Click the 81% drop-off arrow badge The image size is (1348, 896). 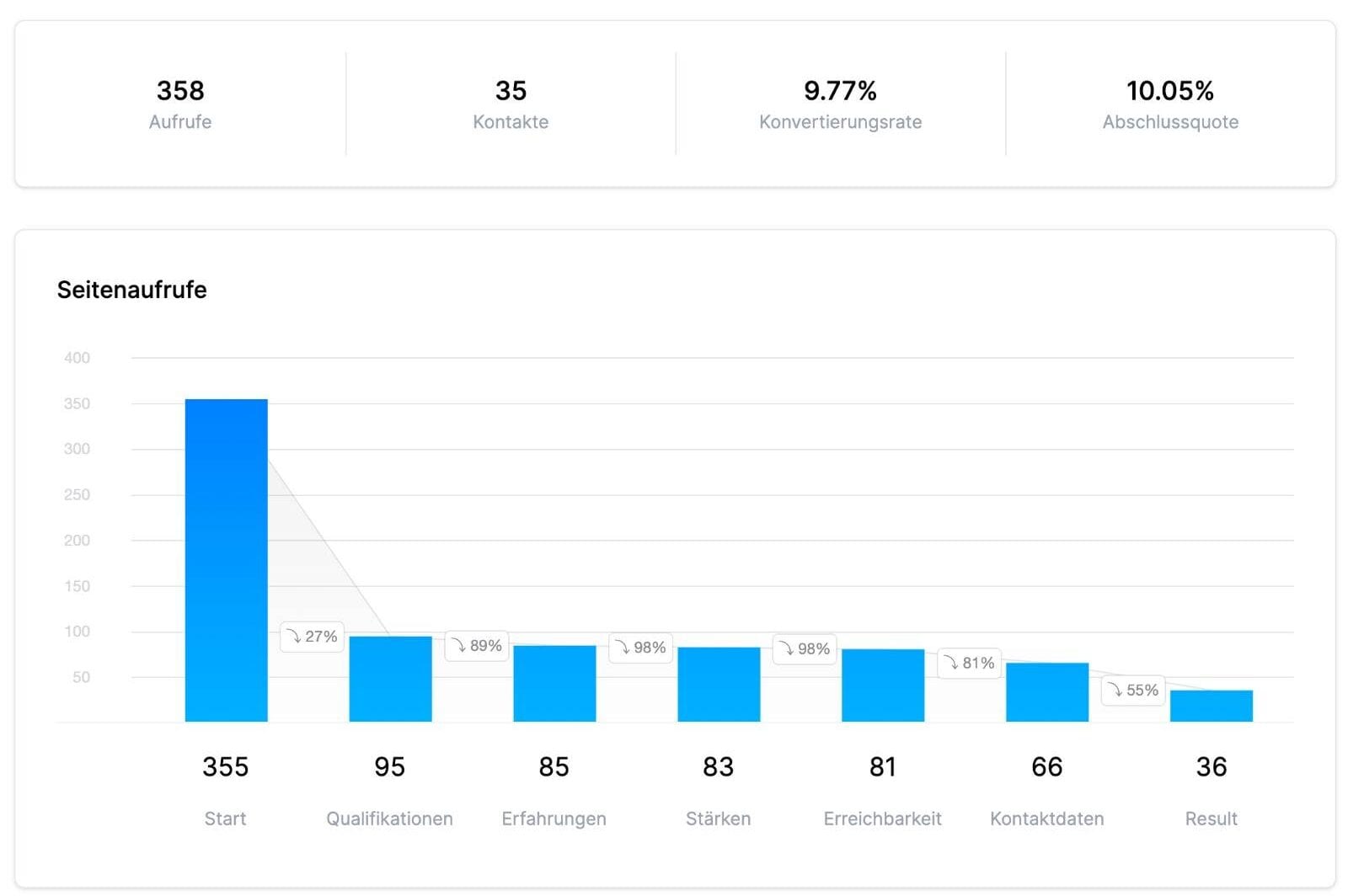(969, 664)
